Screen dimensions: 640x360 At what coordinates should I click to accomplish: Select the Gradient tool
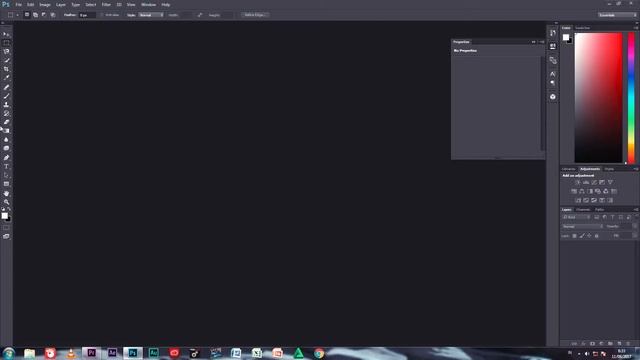point(6,131)
